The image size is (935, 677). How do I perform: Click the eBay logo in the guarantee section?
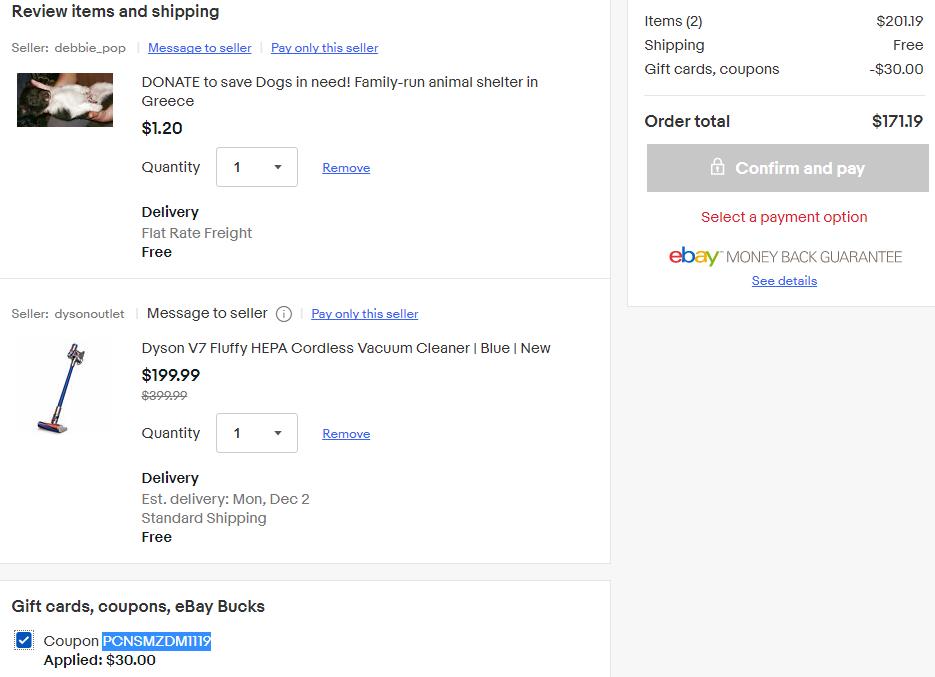[x=695, y=256]
